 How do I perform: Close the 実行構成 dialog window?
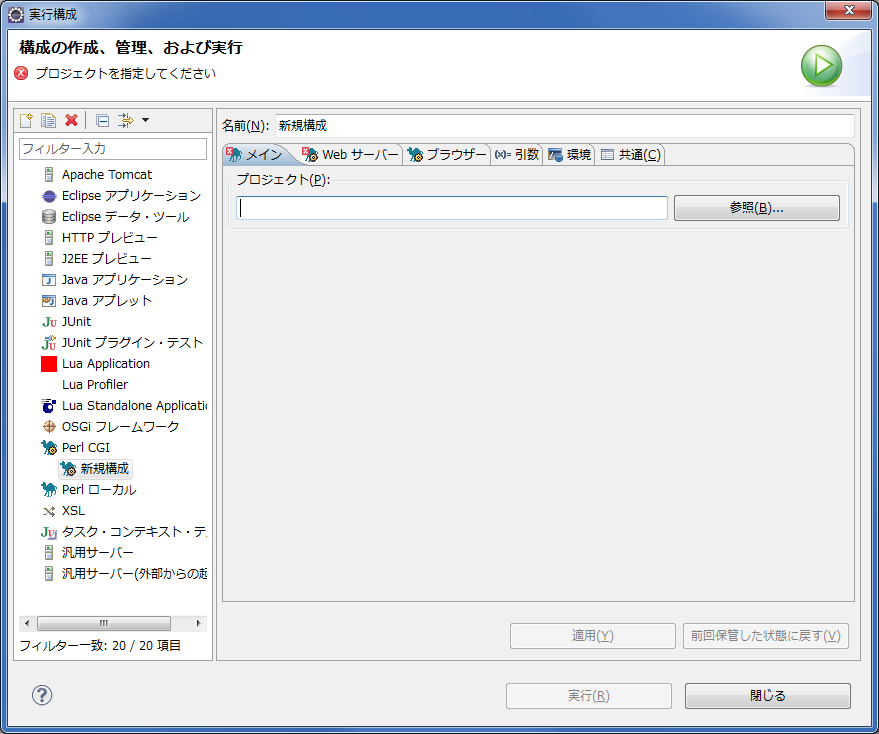(x=849, y=10)
